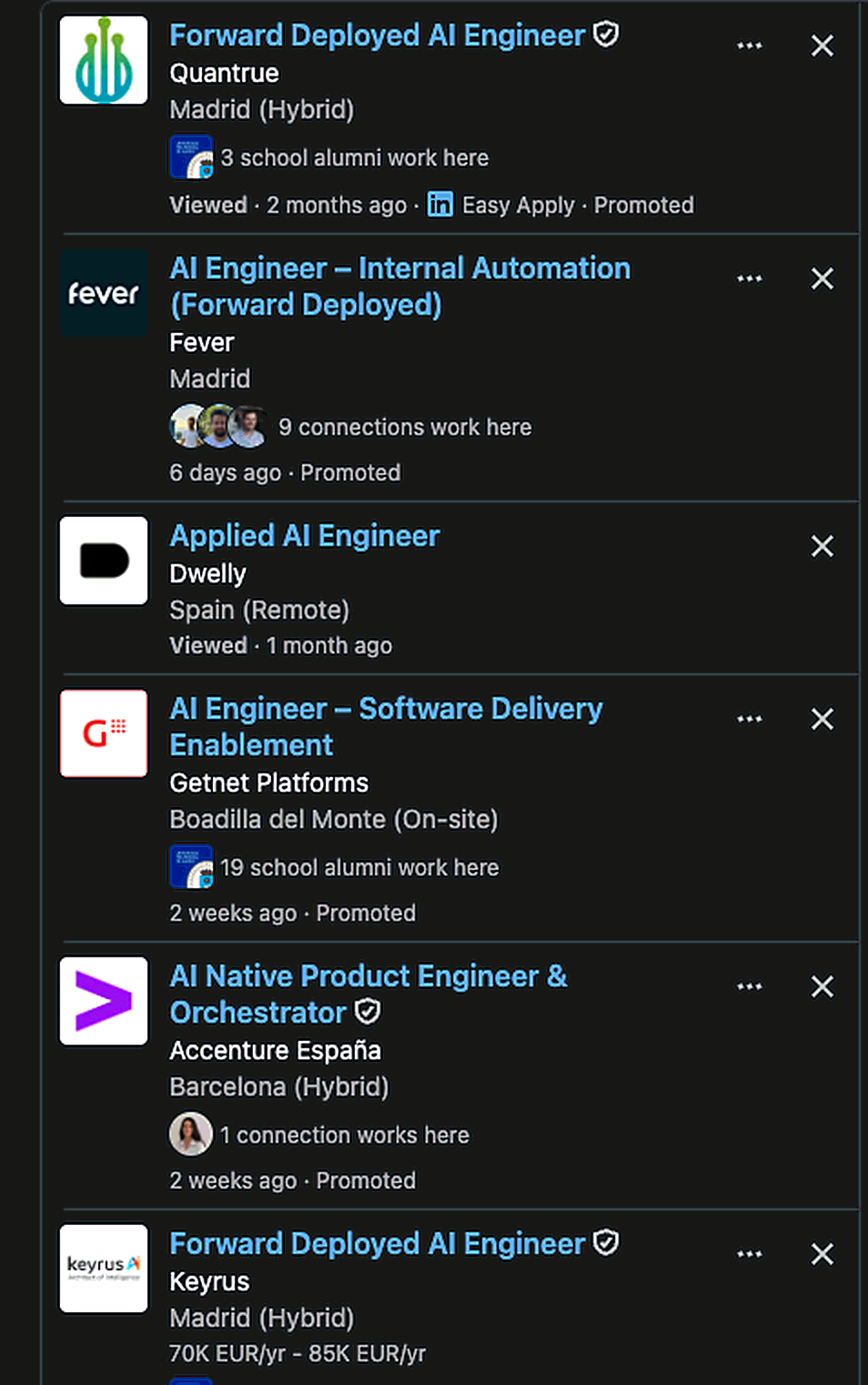
Task: Click 'Spain (Remote)' location text
Action: tap(259, 610)
